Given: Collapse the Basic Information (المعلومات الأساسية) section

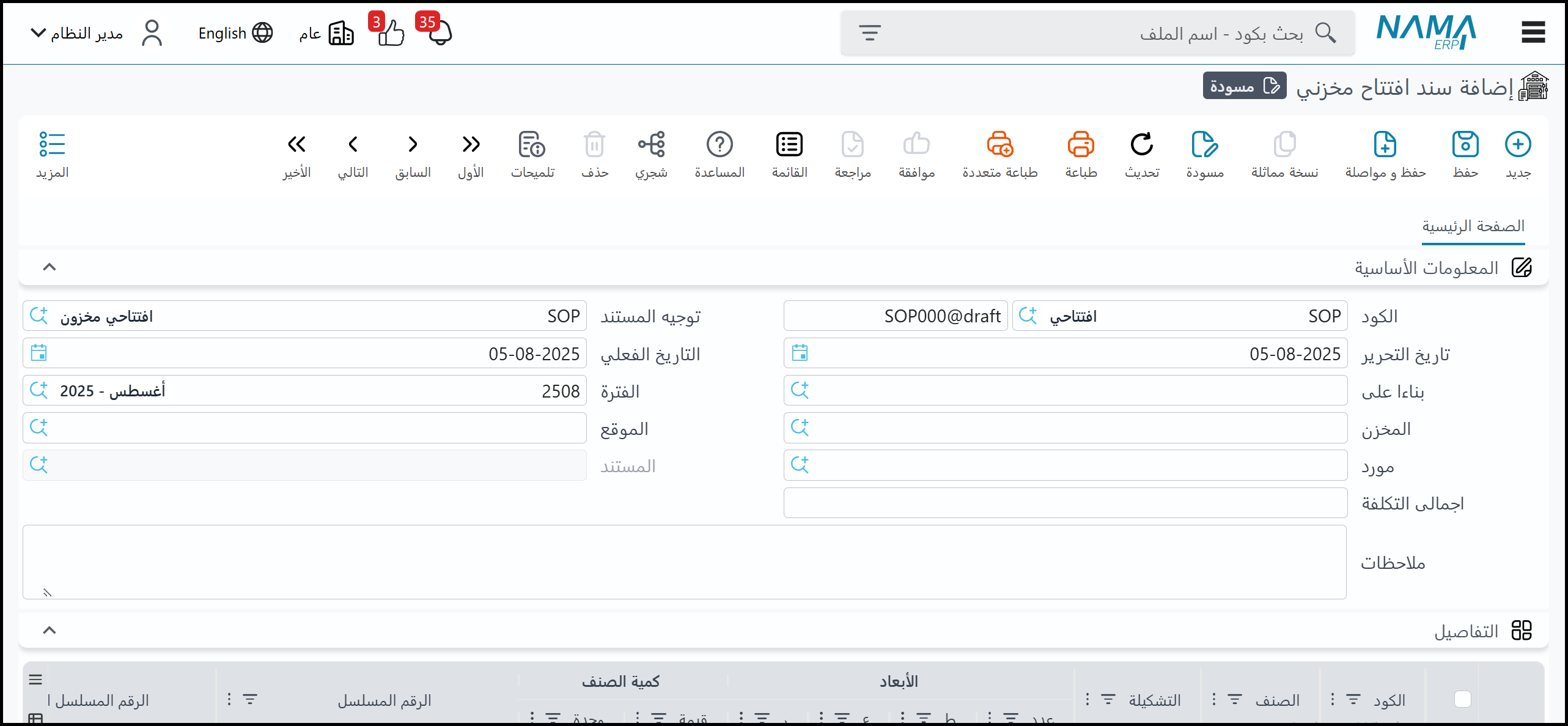Looking at the screenshot, I should [50, 267].
